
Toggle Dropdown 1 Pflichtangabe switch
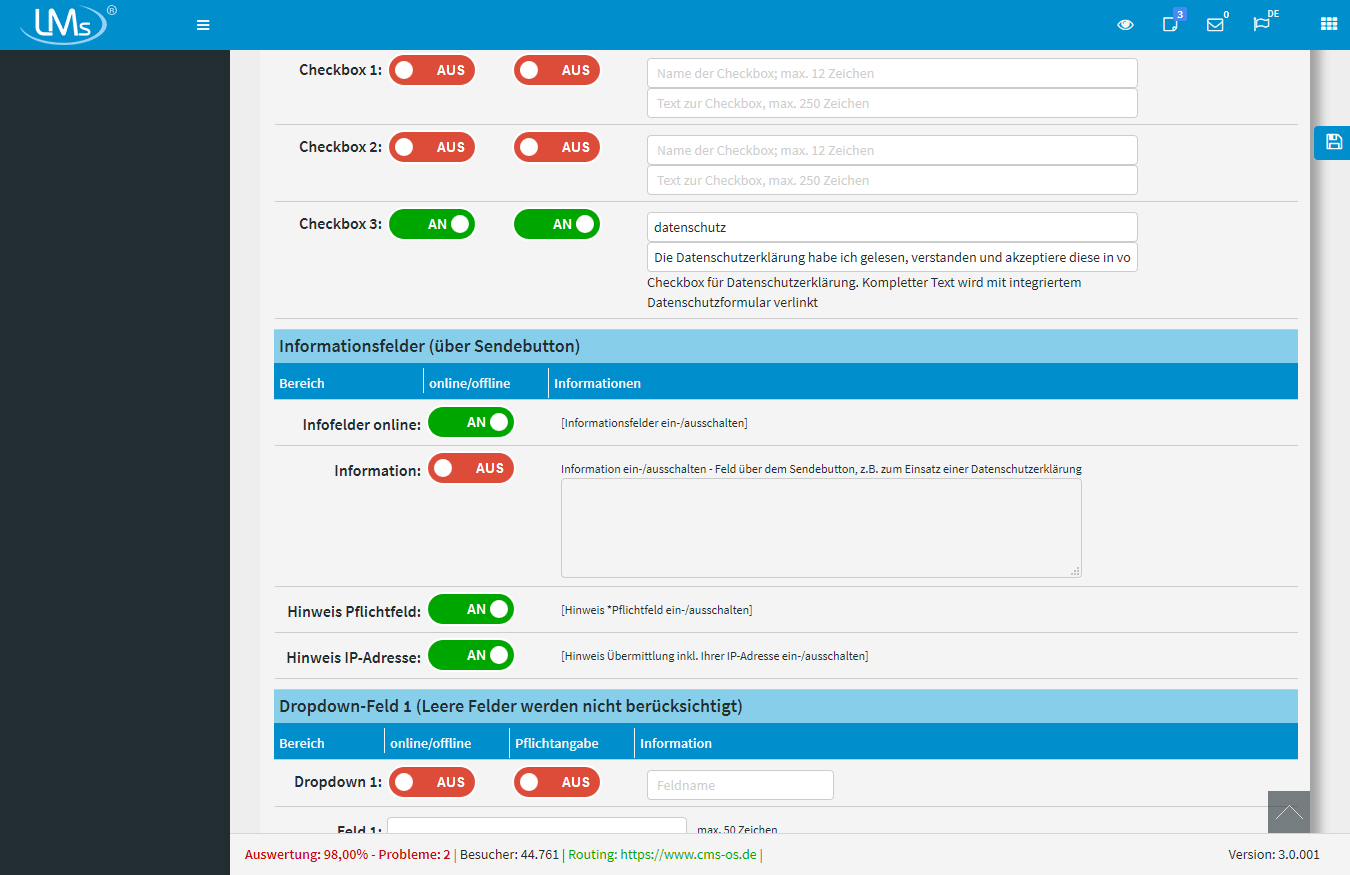click(557, 783)
